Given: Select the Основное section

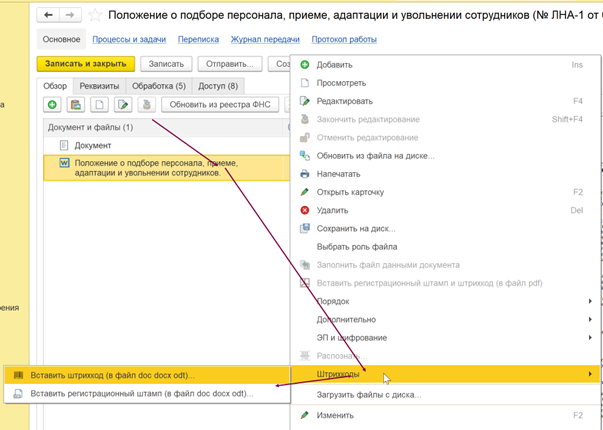Looking at the screenshot, I should [x=62, y=39].
